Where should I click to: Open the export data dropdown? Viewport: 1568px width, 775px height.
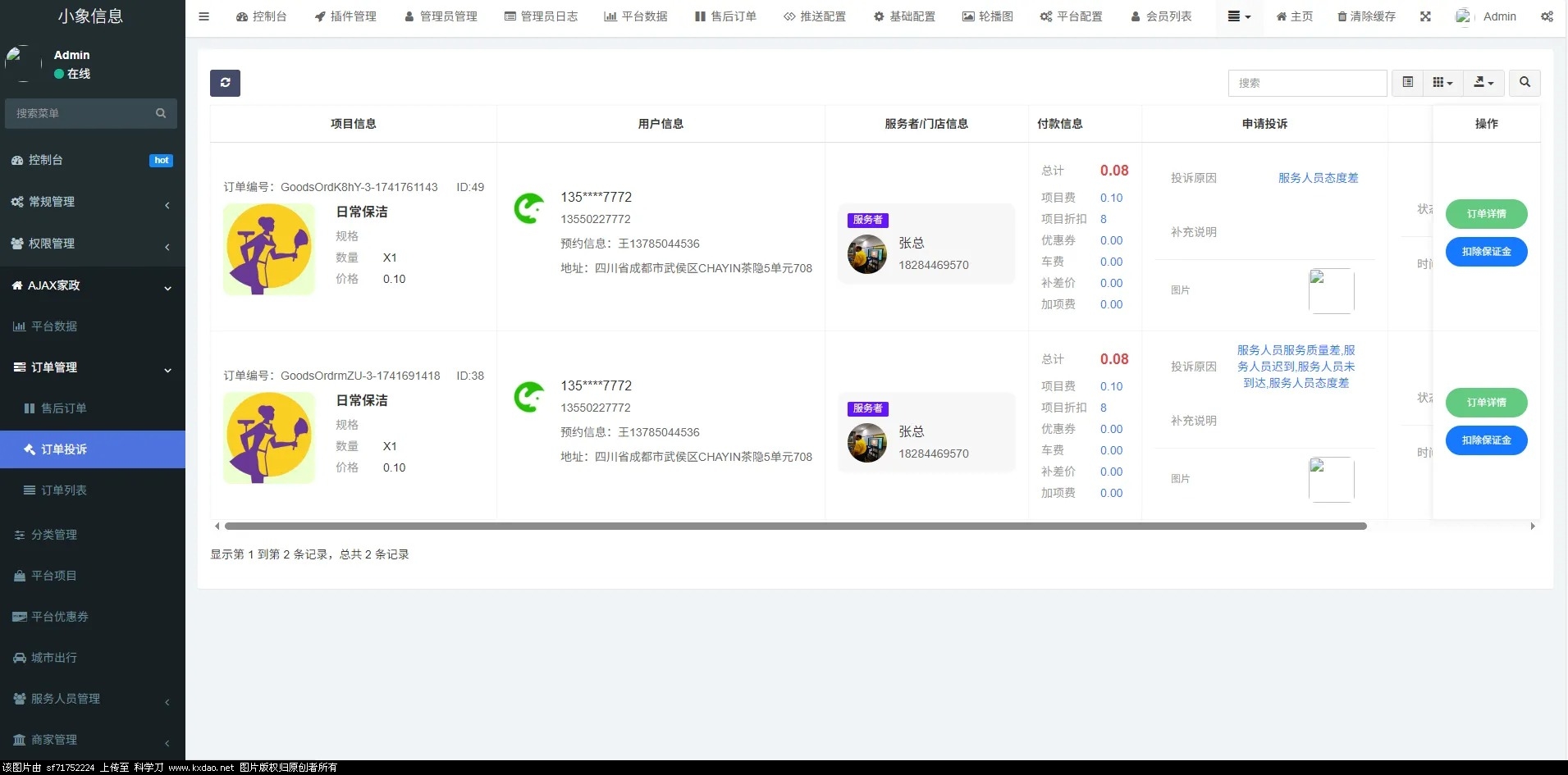pos(1483,83)
